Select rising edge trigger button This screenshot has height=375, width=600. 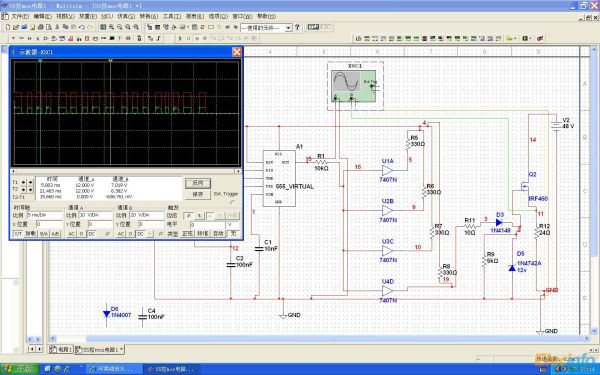coord(188,216)
